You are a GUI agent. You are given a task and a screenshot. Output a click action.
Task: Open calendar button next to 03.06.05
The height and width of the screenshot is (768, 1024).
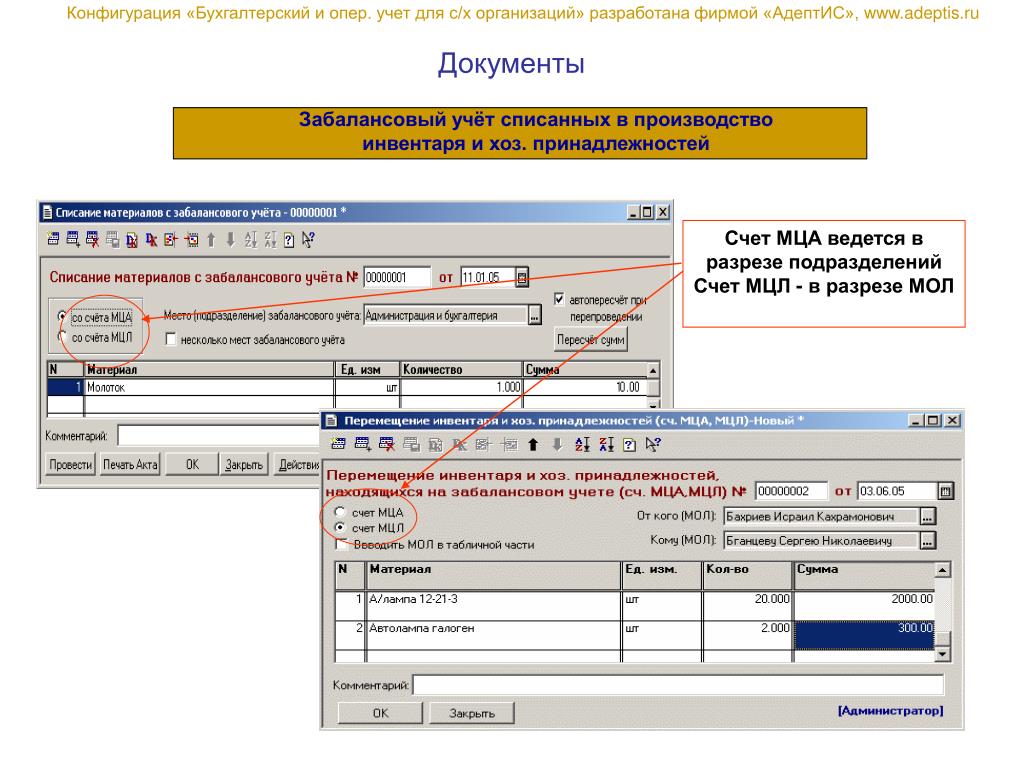tap(946, 491)
